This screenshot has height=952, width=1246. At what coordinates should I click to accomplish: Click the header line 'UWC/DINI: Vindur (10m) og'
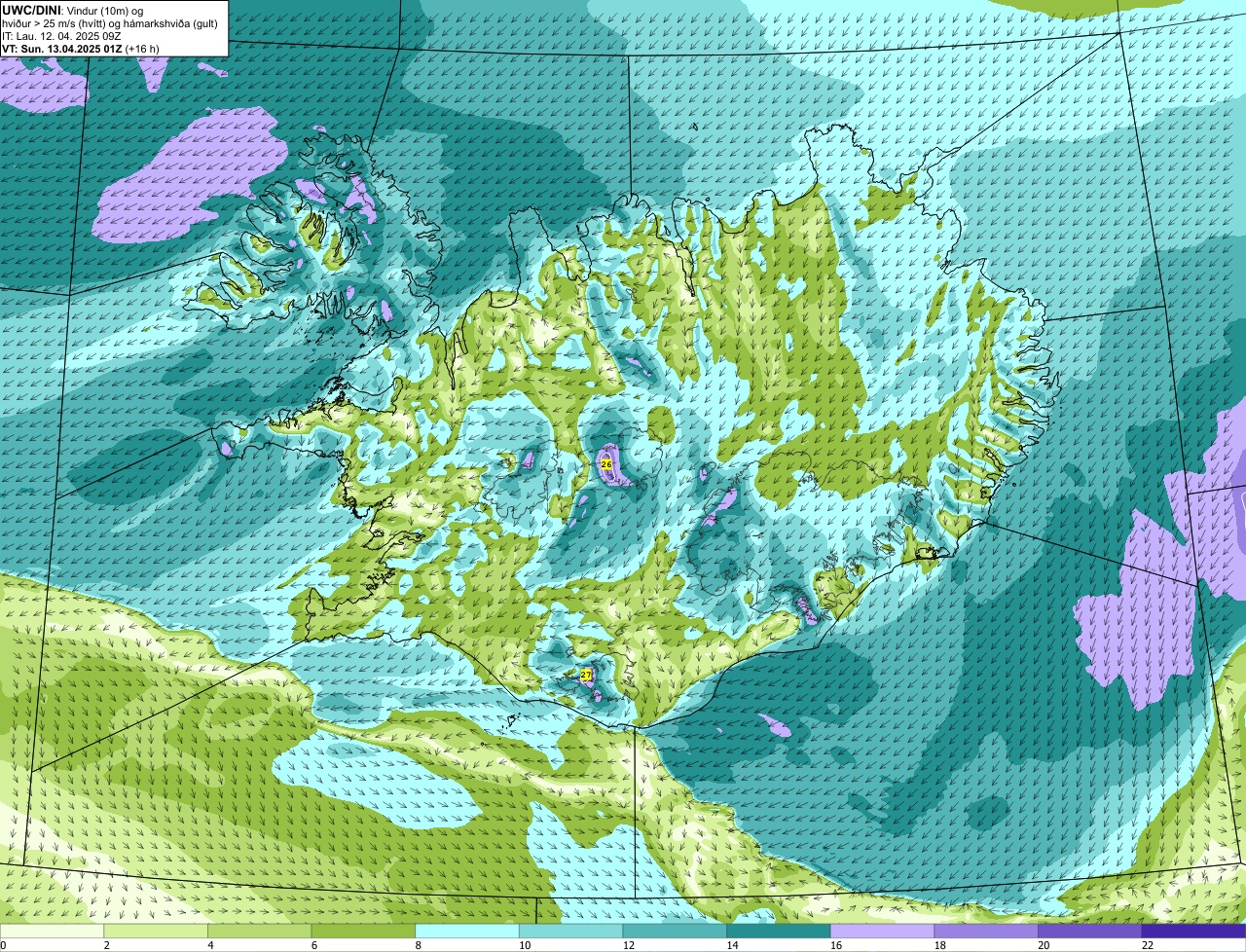(x=73, y=10)
